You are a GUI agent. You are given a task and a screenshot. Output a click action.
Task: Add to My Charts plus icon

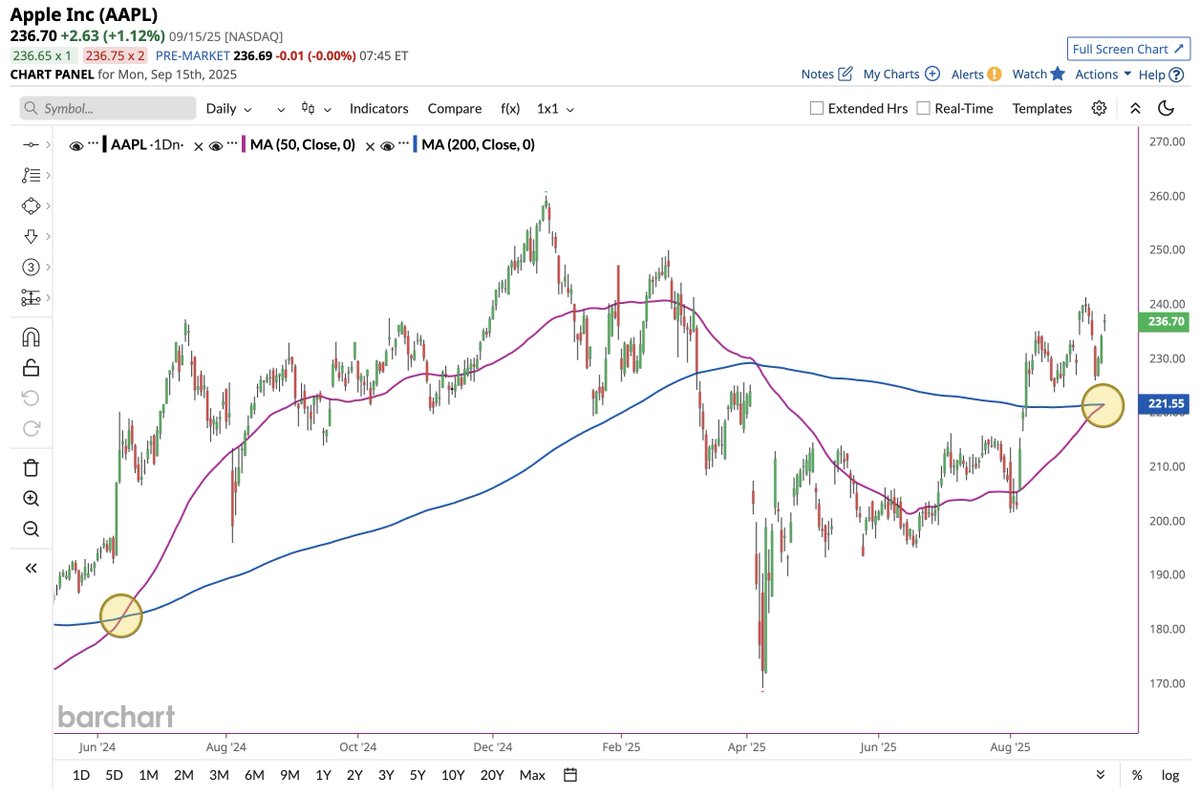click(x=932, y=74)
